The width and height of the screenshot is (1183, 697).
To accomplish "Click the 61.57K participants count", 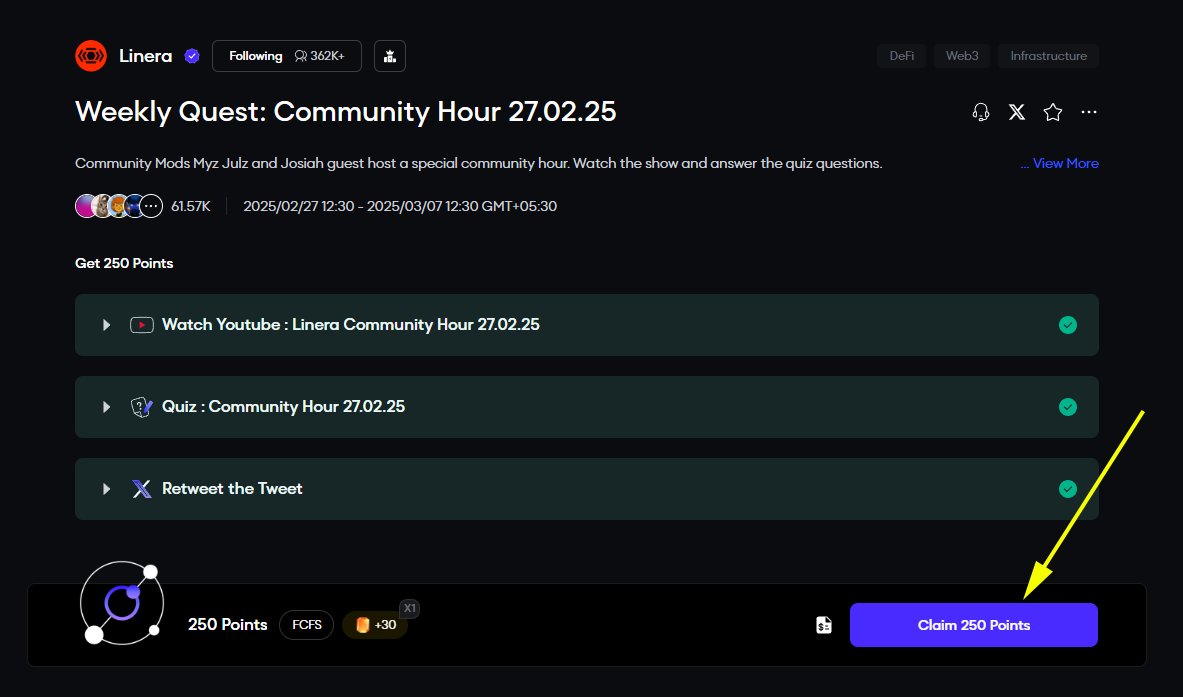I will pos(191,206).
